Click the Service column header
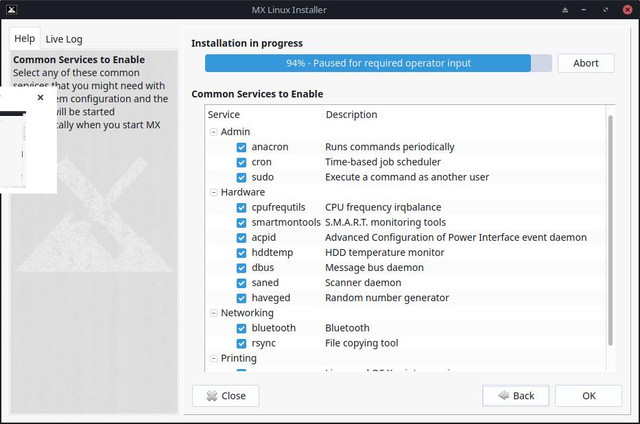This screenshot has width=640, height=424. (224, 115)
